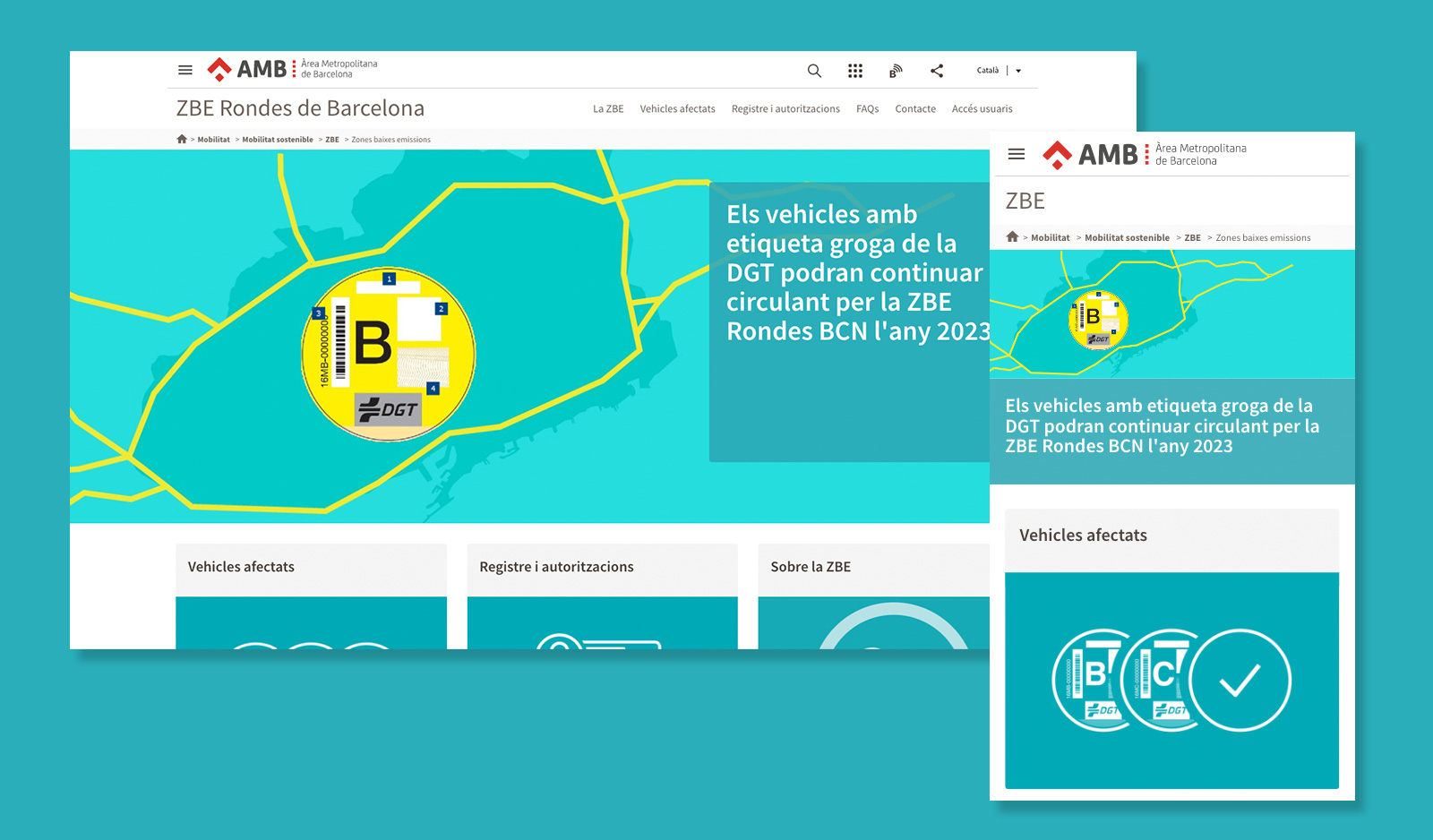Click Zones baixes emissions text in mobile breadcrumb
Image resolution: width=1433 pixels, height=840 pixels.
(1263, 237)
